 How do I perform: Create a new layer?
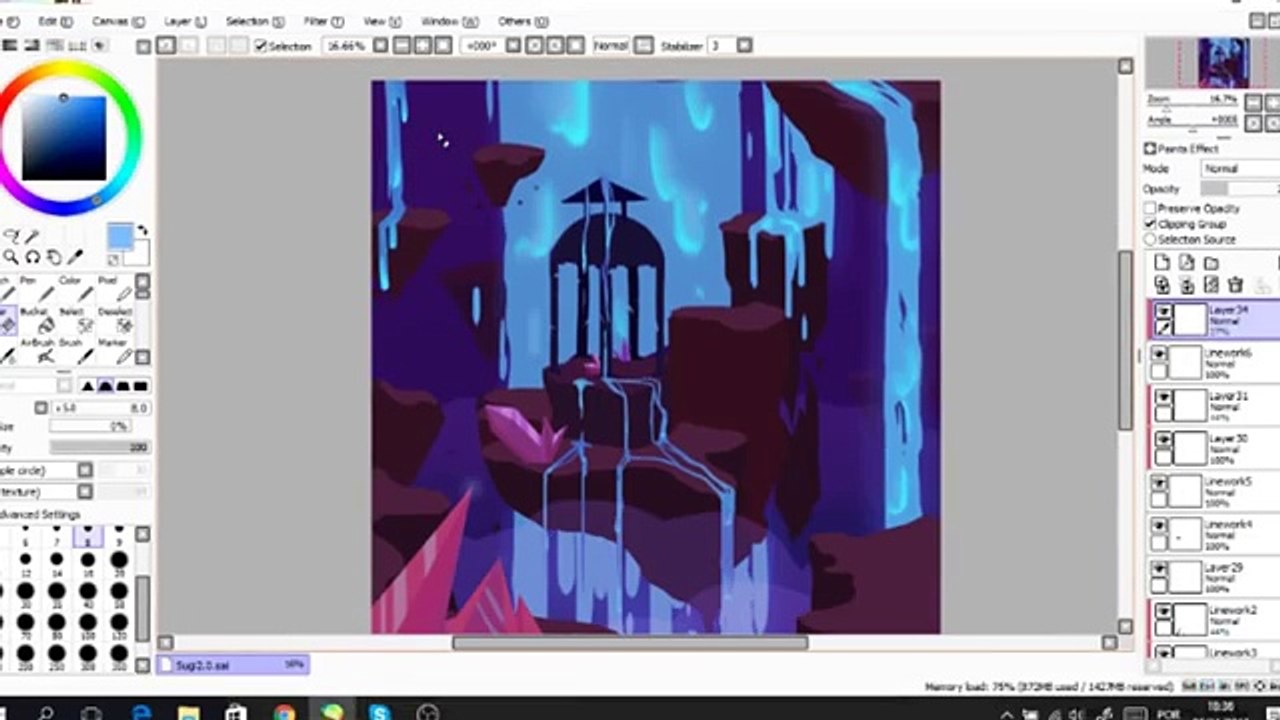[1162, 263]
